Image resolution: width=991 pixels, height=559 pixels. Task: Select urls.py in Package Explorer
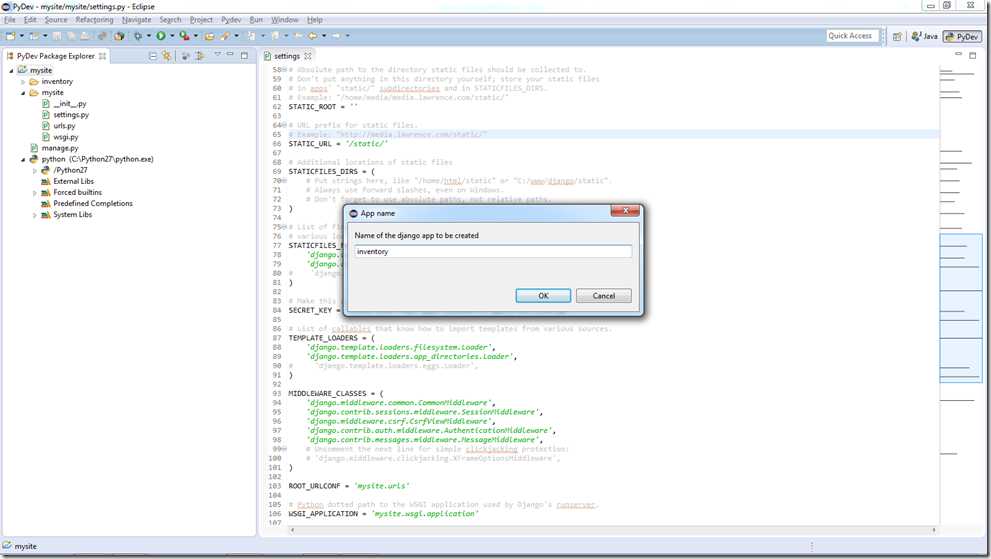64,126
